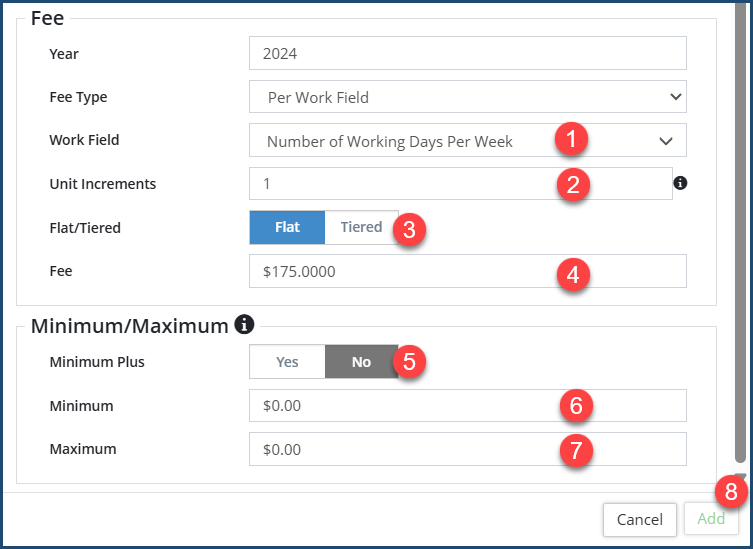Click red callout marker number 1
This screenshot has height=549, width=753.
pyautogui.click(x=571, y=139)
